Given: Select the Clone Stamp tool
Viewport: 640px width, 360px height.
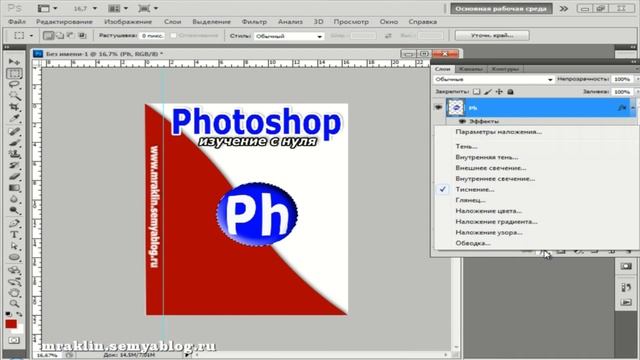Looking at the screenshot, I should tap(14, 154).
